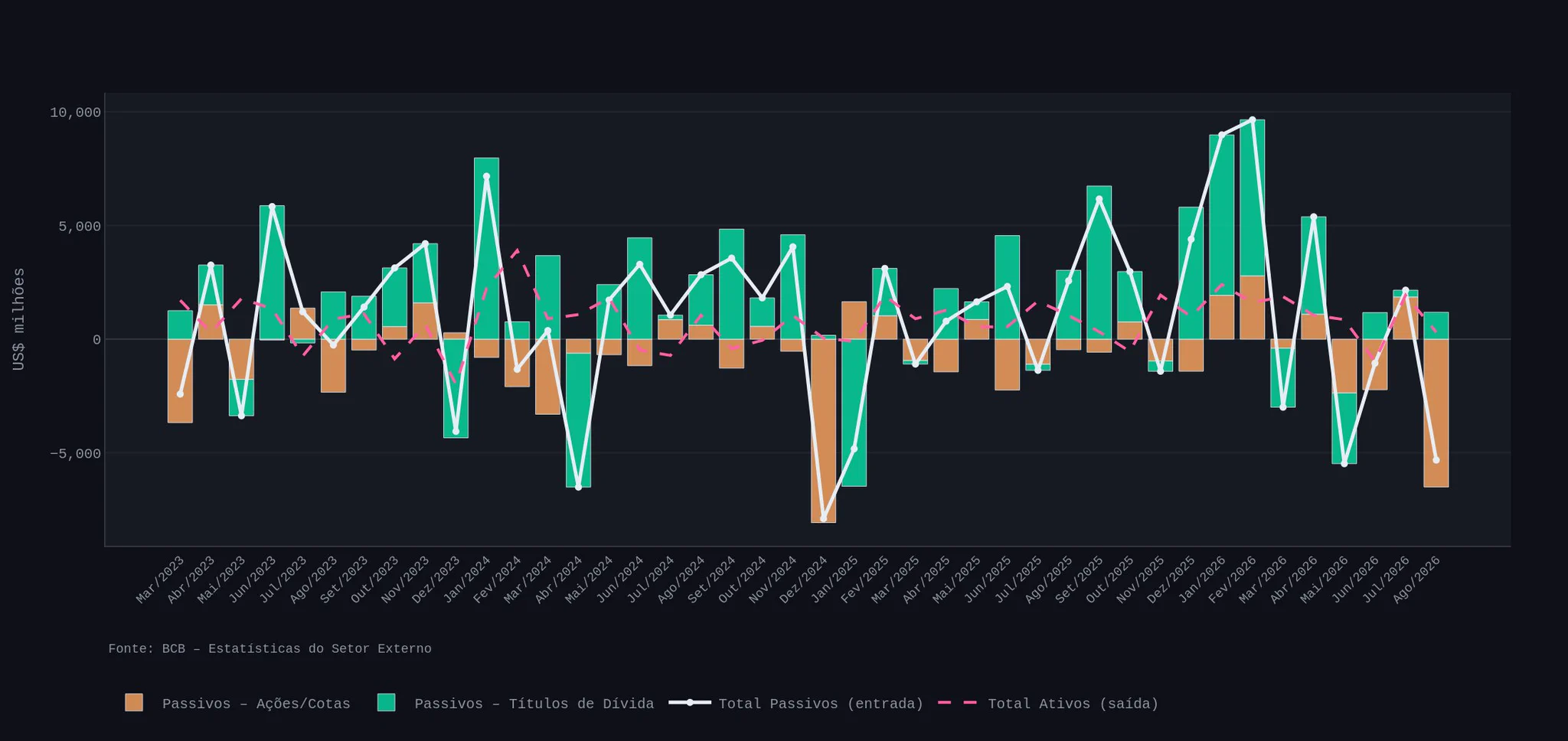Image resolution: width=1568 pixels, height=741 pixels.
Task: Click the source note 'Fonte: BCB – Estatísticas do Setor Externo'
Action: [x=269, y=648]
